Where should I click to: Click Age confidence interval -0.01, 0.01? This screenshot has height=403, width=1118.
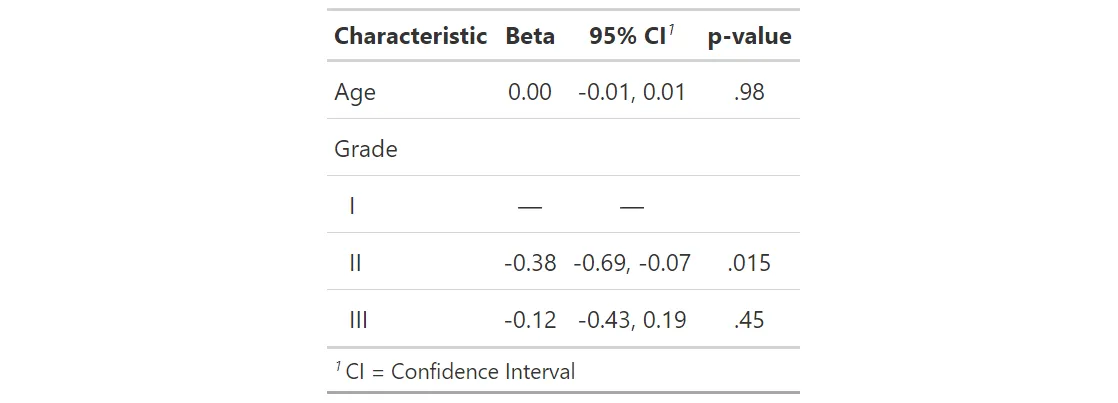coord(631,93)
